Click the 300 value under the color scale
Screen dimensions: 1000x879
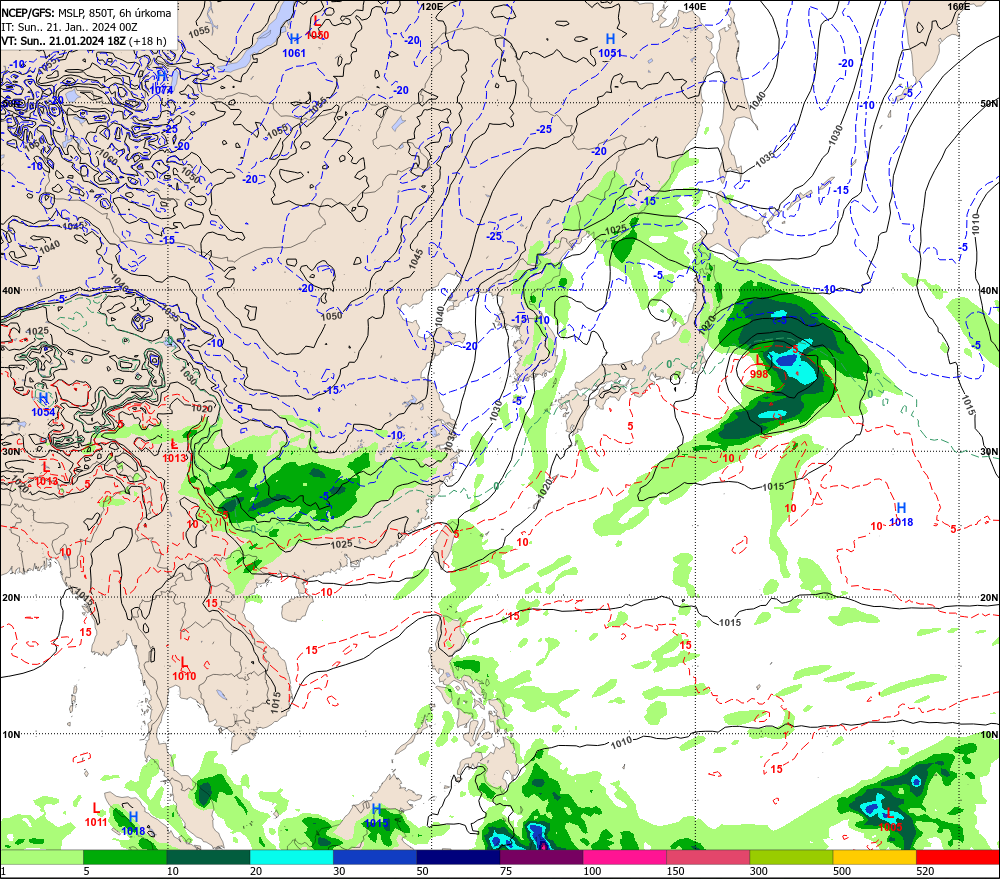click(x=759, y=871)
